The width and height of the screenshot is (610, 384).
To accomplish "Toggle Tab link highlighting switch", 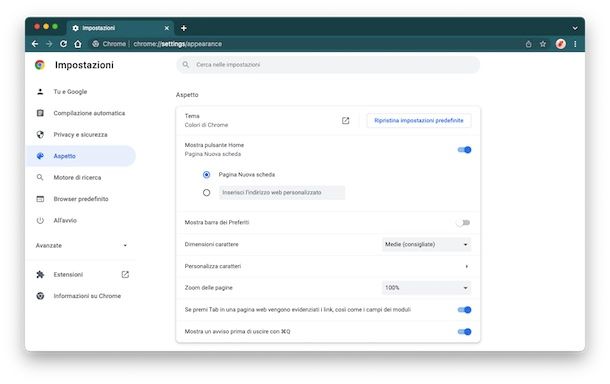I will pos(464,310).
